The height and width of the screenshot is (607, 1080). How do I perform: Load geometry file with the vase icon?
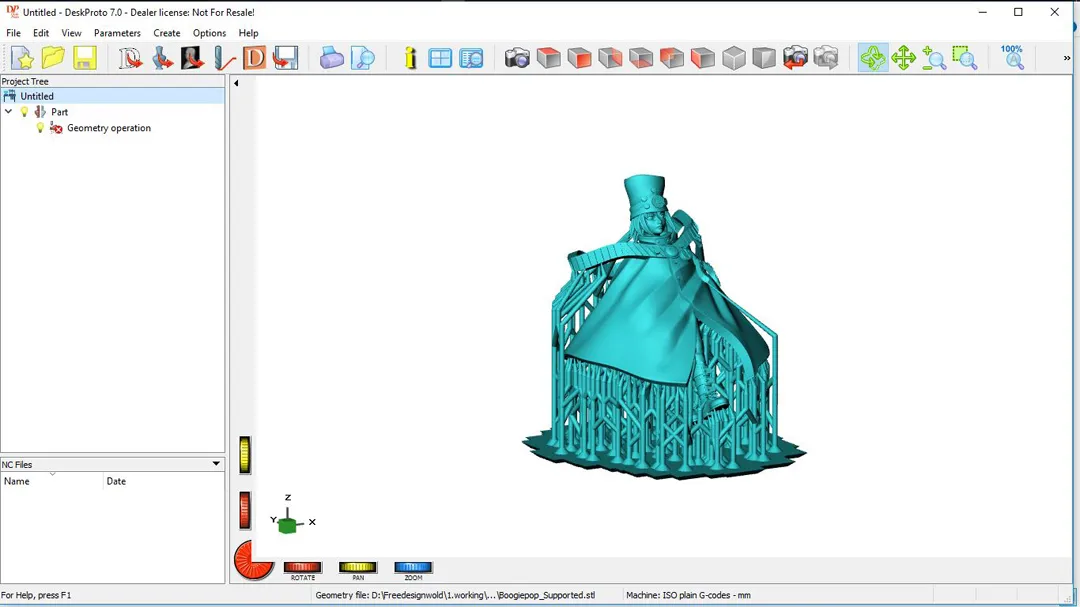162,58
